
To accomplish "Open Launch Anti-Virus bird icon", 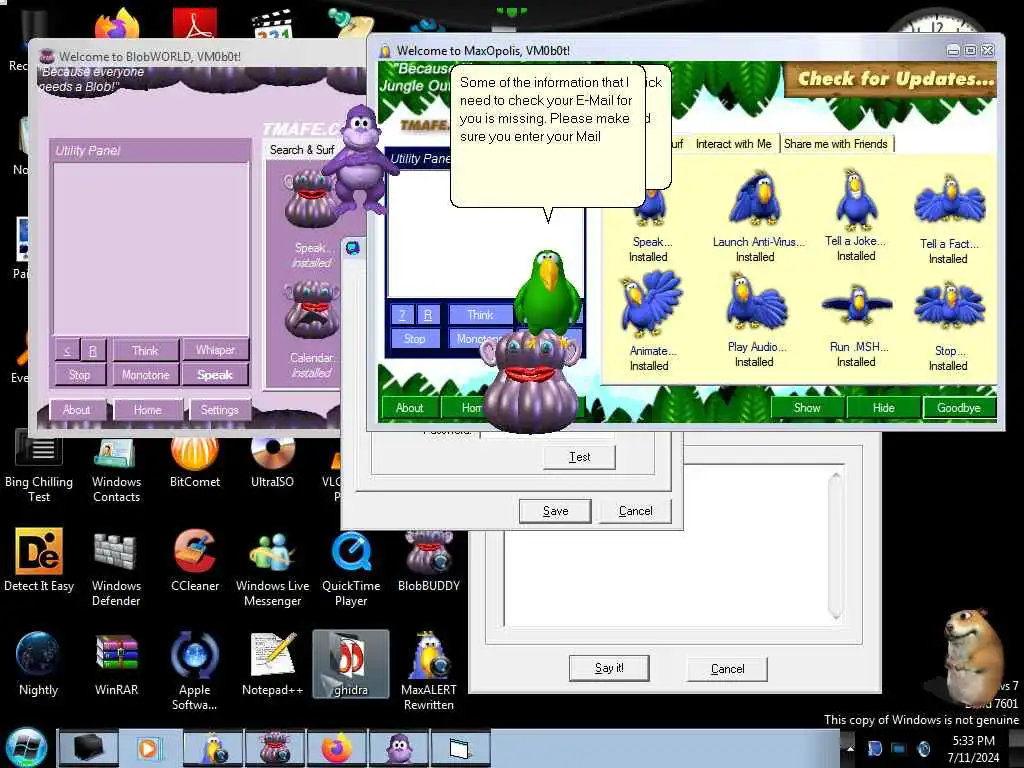I will point(756,198).
